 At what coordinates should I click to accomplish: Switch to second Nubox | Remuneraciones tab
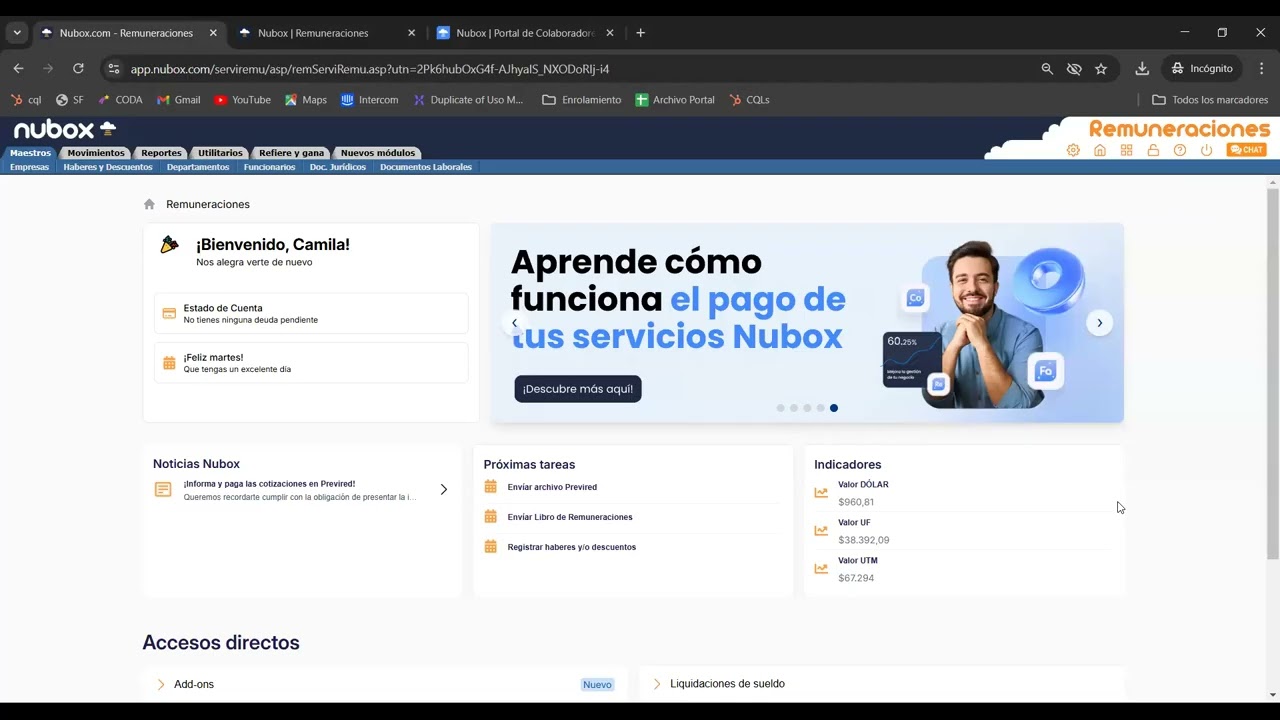click(325, 33)
